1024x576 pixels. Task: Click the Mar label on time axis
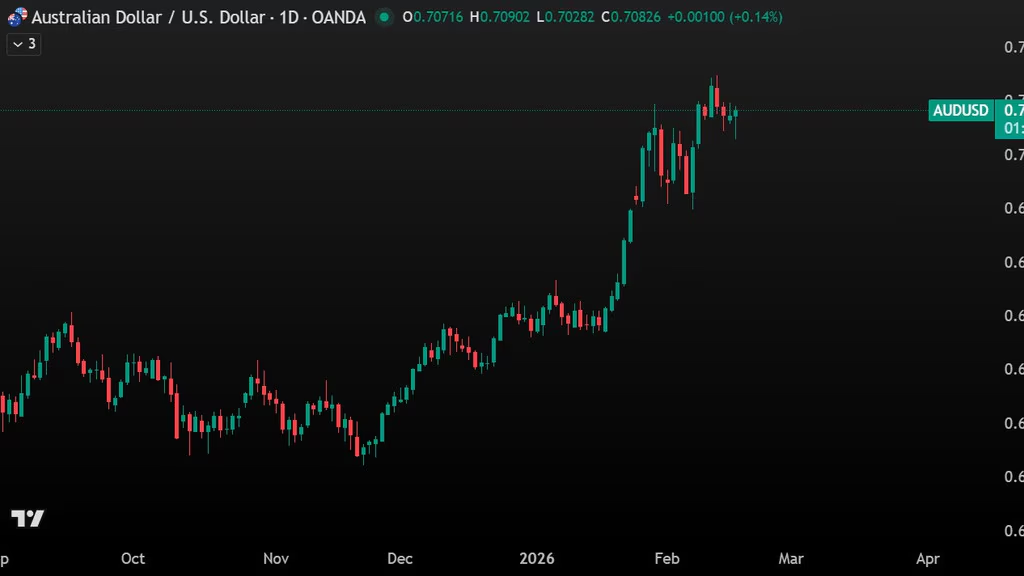tap(791, 558)
